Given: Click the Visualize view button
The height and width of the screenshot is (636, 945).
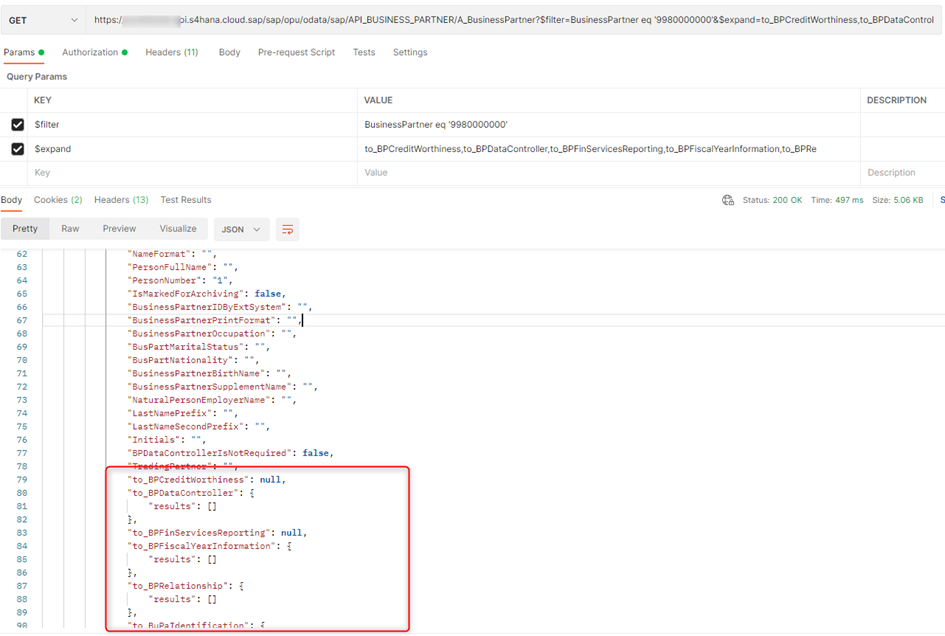Looking at the screenshot, I should coord(178,229).
